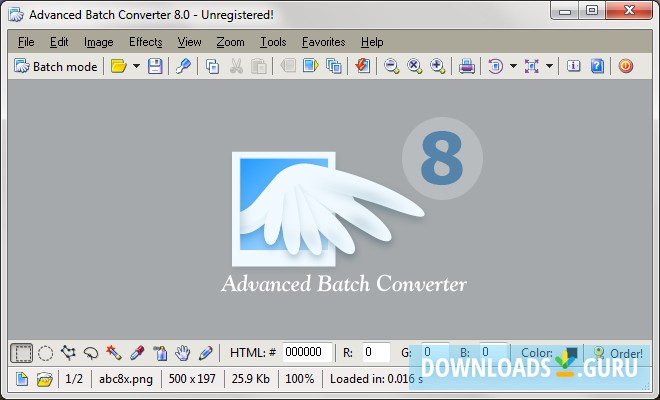Select the eyedropper color picker tool
Image resolution: width=660 pixels, height=400 pixels.
click(137, 353)
